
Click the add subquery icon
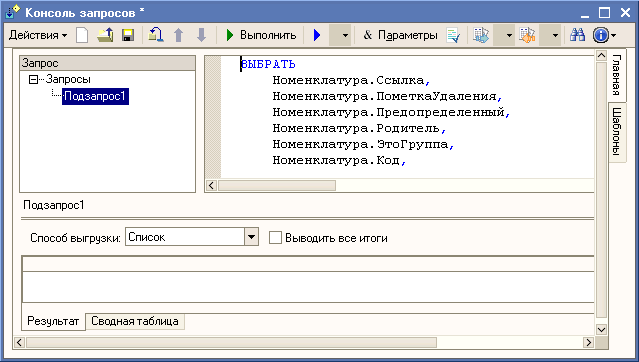[156, 35]
